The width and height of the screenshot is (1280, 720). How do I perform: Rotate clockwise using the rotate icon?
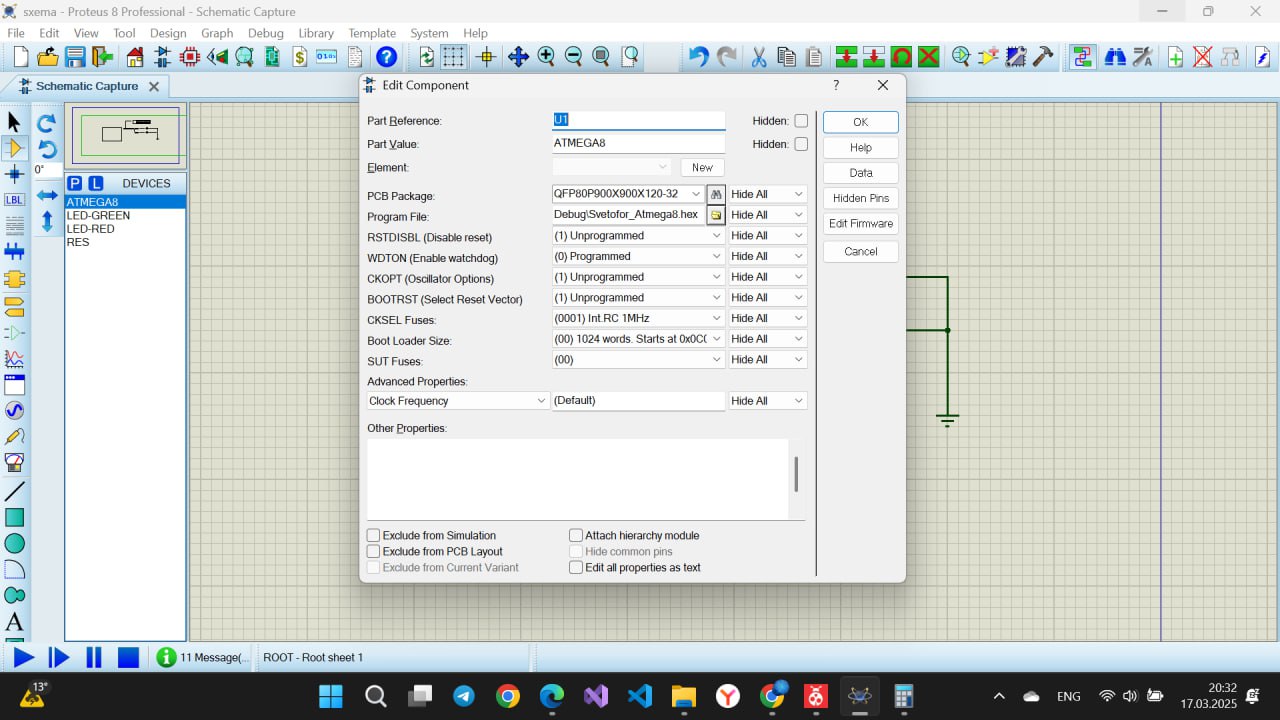(x=46, y=124)
